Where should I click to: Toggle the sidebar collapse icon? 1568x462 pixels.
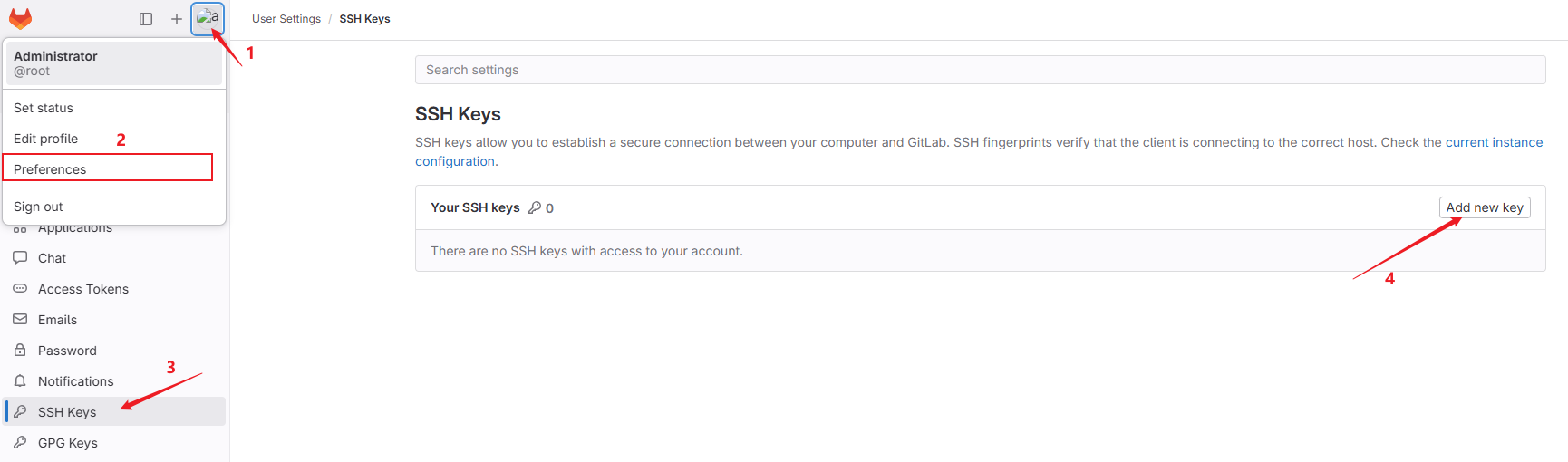(146, 19)
